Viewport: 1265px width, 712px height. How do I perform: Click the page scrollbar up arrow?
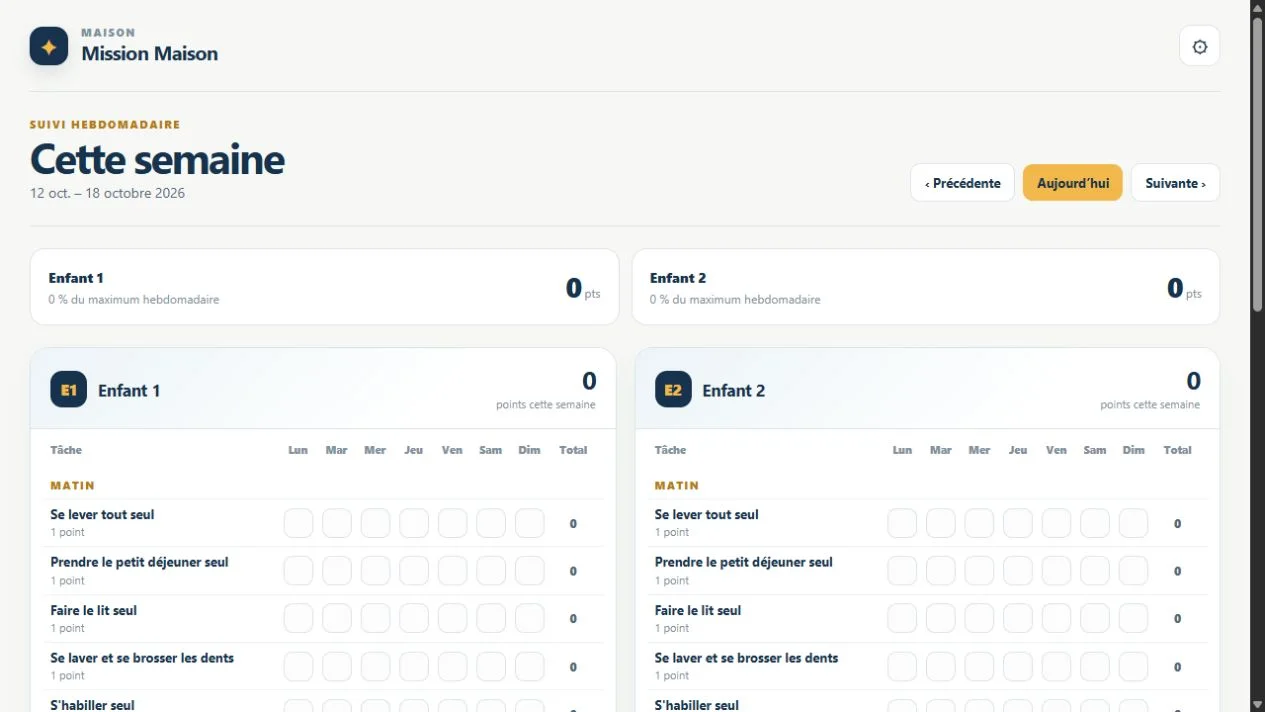[x=1257, y=8]
